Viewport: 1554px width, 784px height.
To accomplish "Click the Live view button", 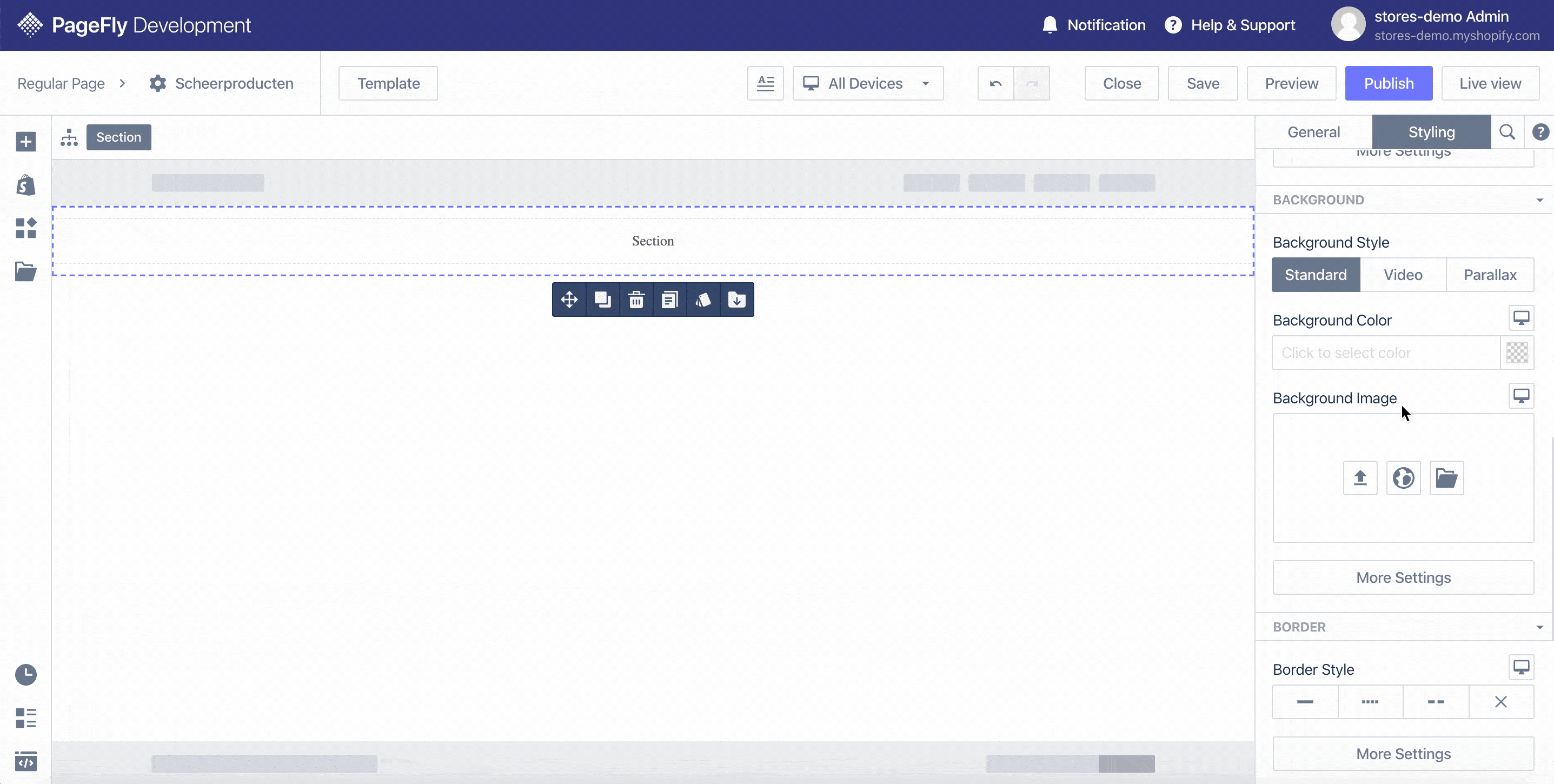I will pyautogui.click(x=1490, y=83).
